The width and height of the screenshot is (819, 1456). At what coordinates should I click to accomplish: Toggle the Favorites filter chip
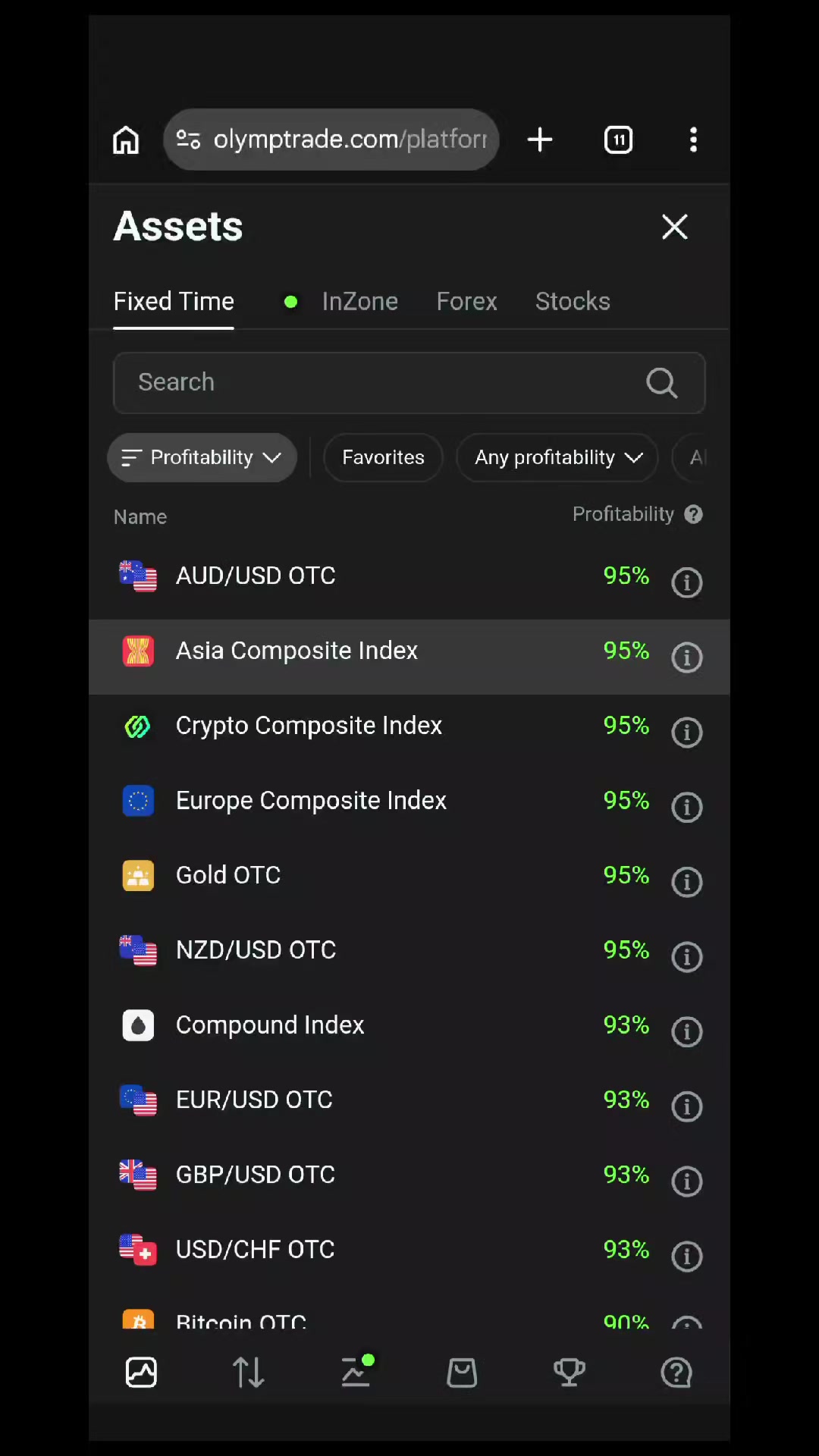click(x=383, y=457)
